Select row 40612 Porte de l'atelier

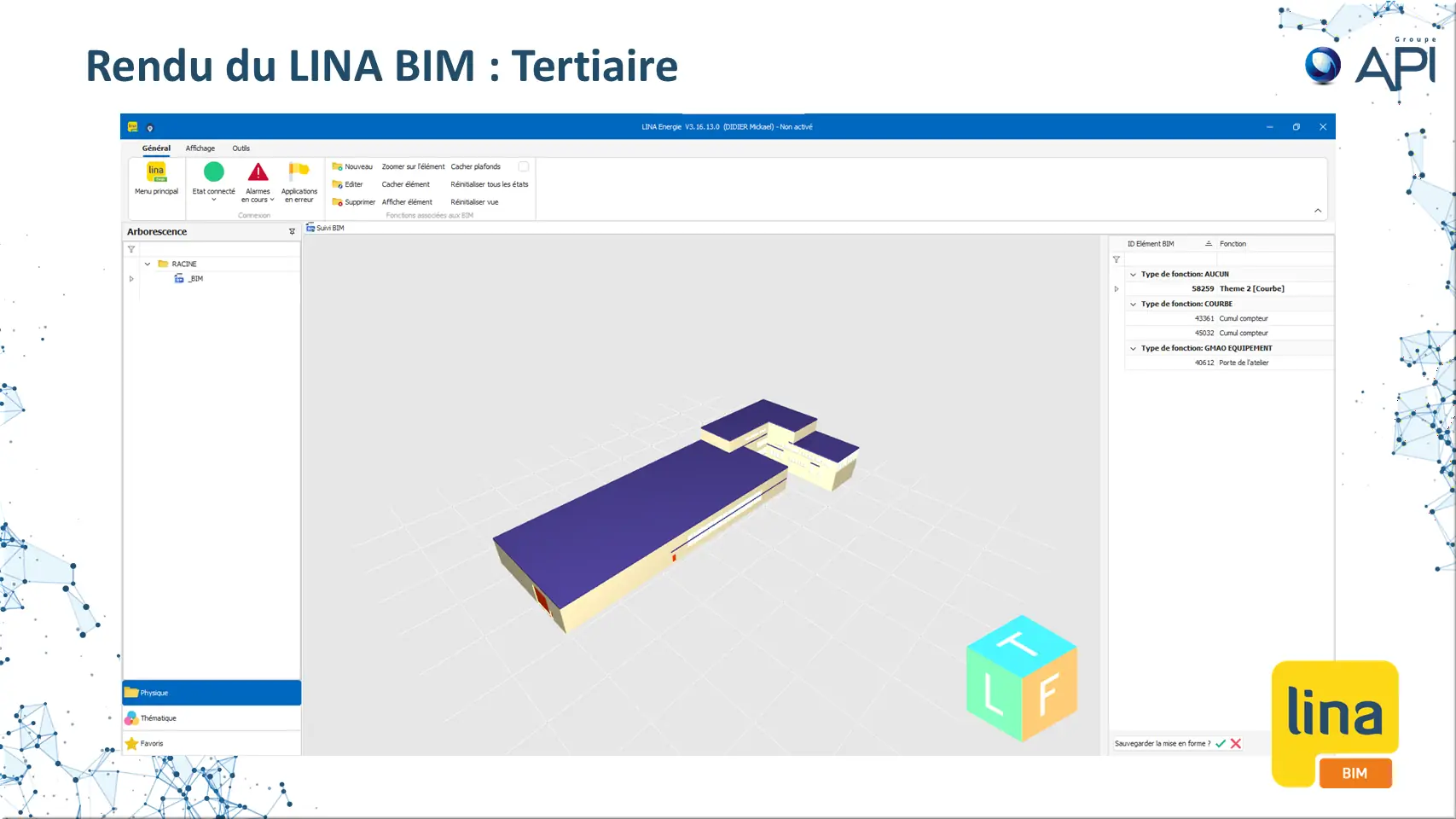pyautogui.click(x=1228, y=363)
